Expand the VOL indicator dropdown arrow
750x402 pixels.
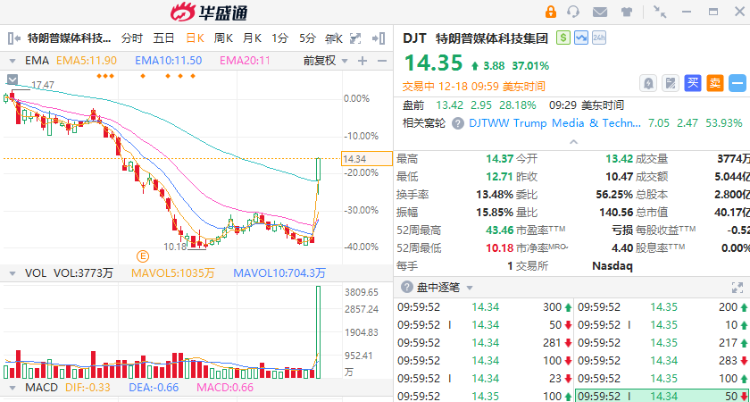point(13,274)
